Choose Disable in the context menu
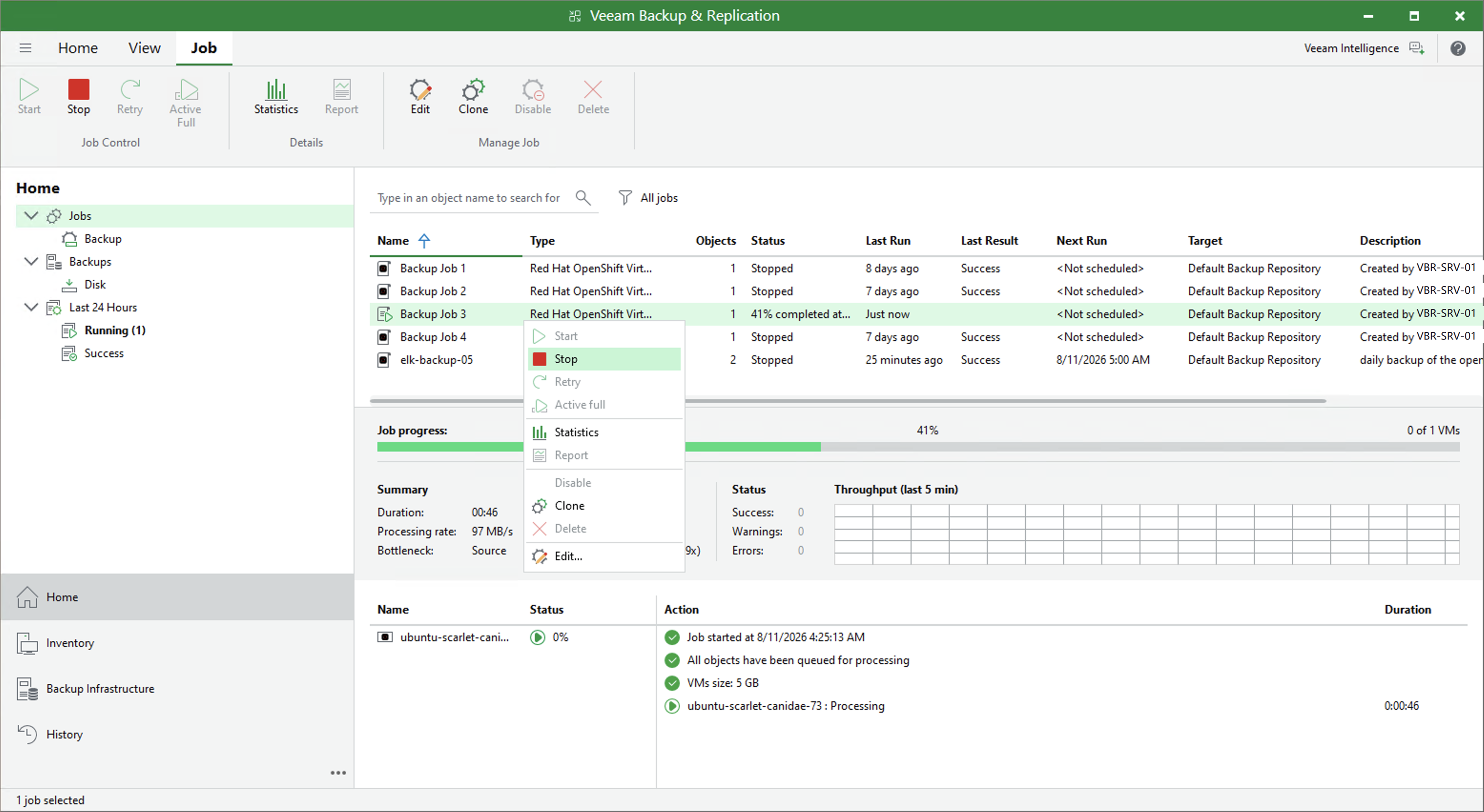 coord(604,483)
